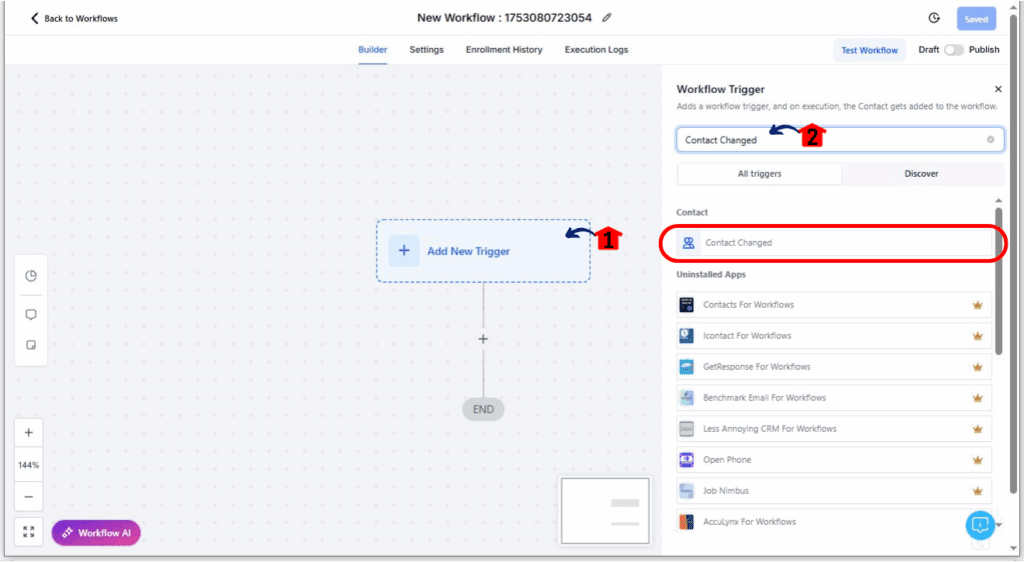The height and width of the screenshot is (562, 1024).
Task: Select the Job Nimbus app
Action: (834, 491)
